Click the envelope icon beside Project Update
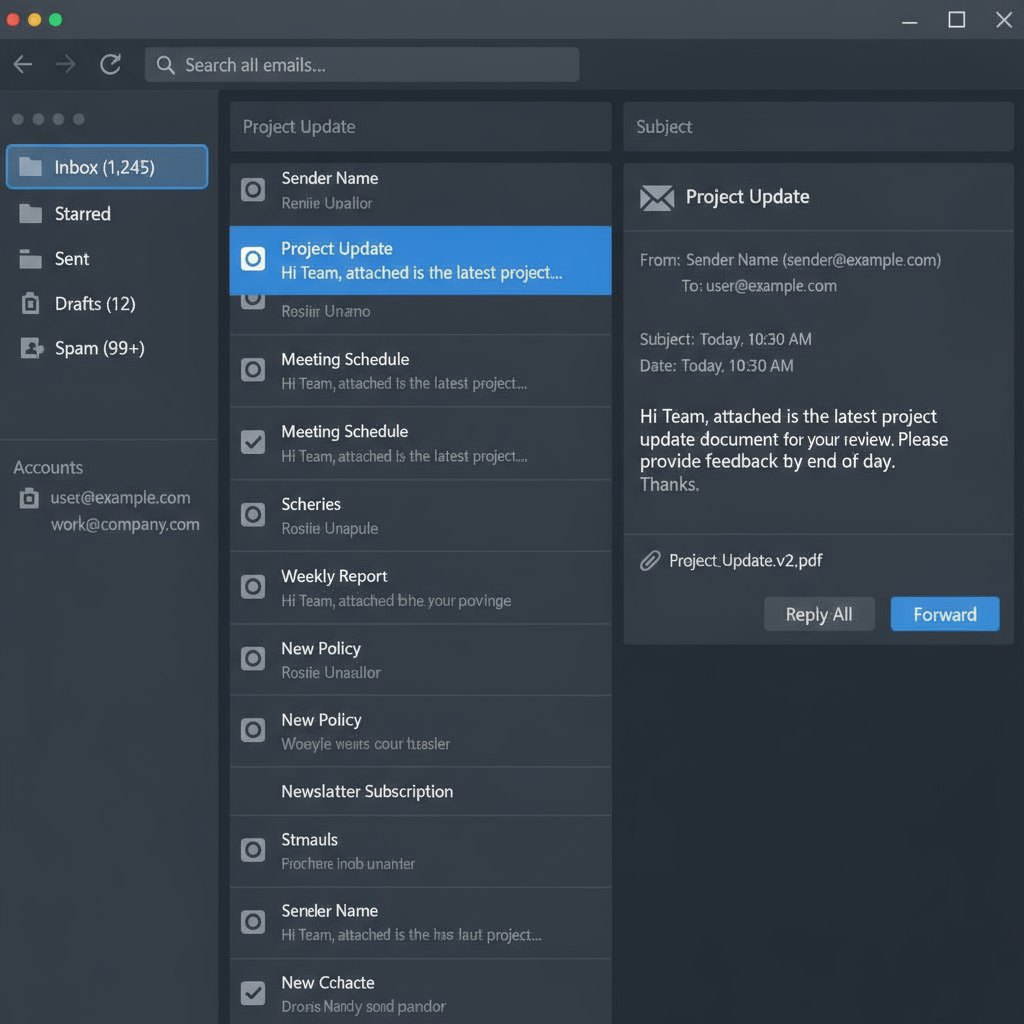This screenshot has width=1024, height=1024. point(657,198)
